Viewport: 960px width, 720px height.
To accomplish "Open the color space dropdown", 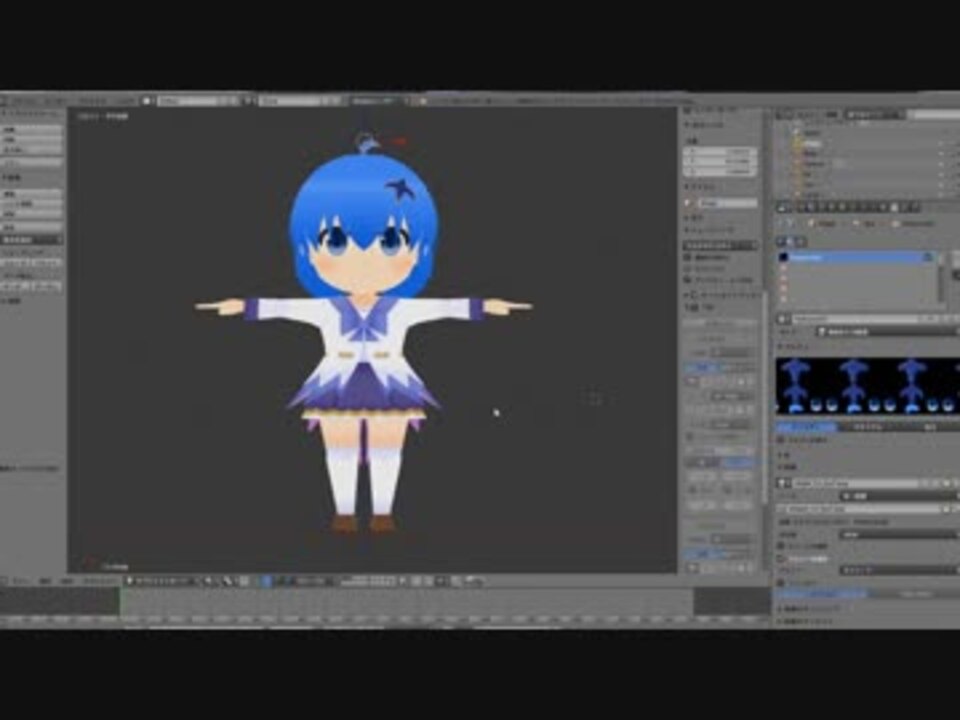I will pyautogui.click(x=901, y=534).
